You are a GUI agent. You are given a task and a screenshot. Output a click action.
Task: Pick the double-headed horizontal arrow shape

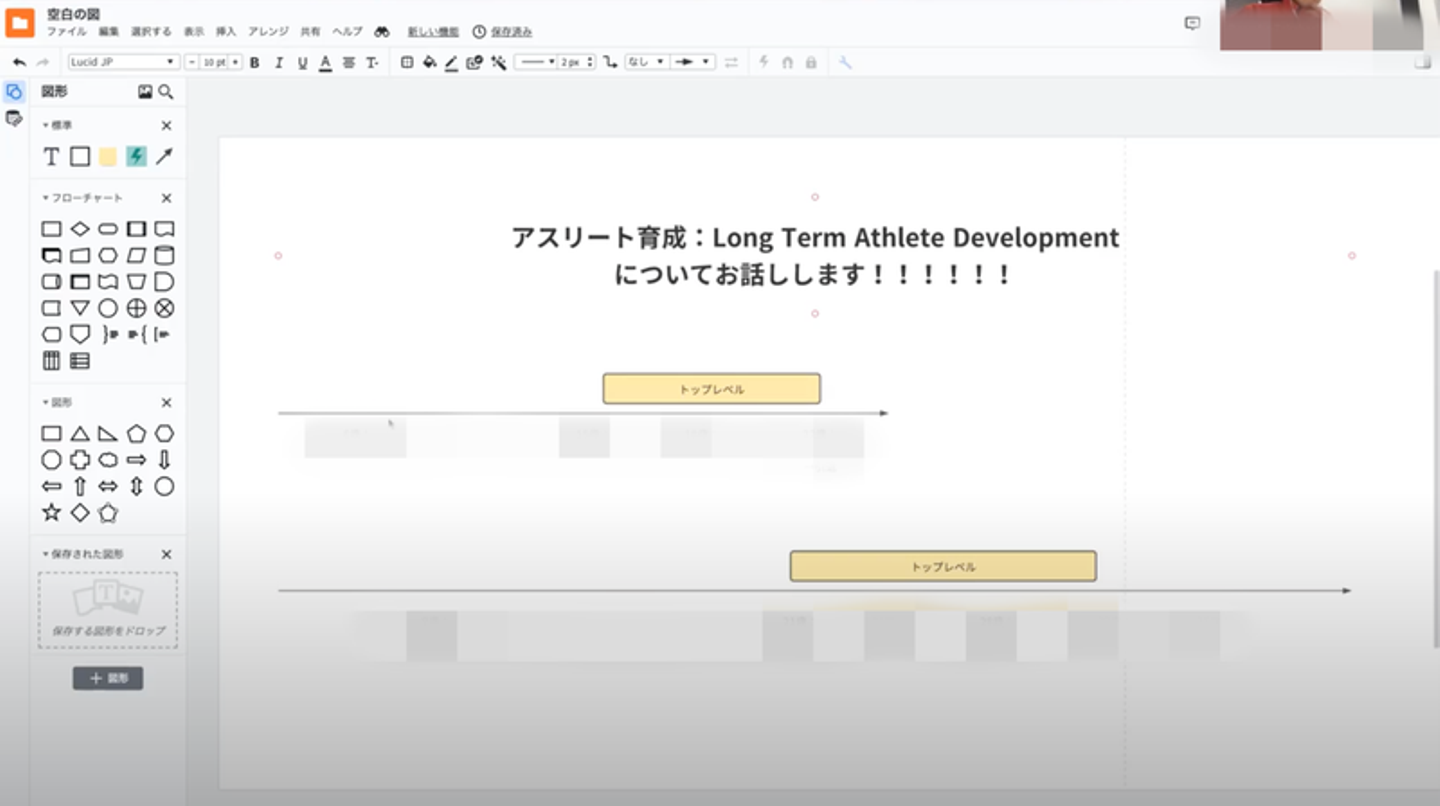tap(108, 487)
